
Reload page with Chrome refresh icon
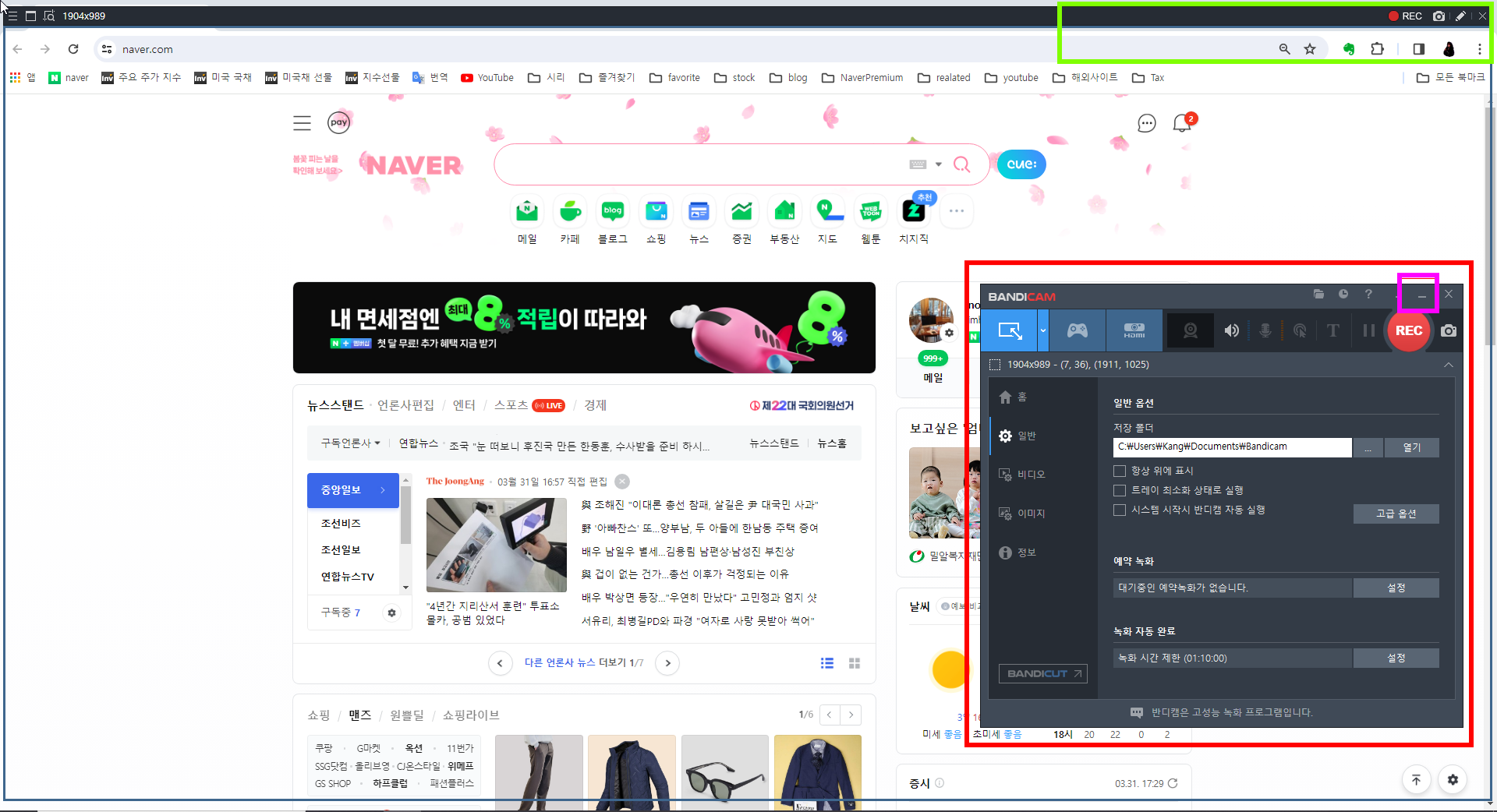click(73, 49)
